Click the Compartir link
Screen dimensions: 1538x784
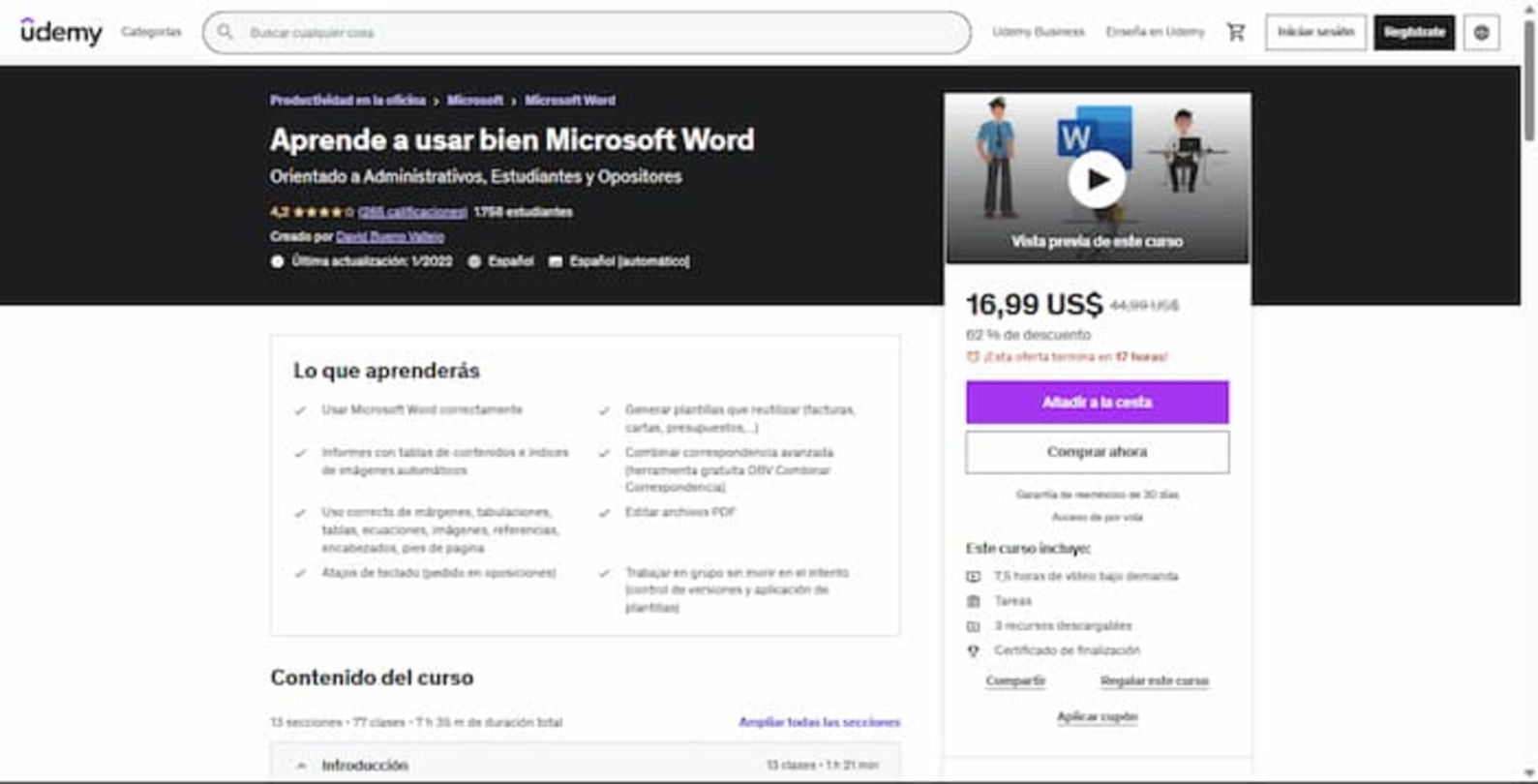pos(1015,681)
